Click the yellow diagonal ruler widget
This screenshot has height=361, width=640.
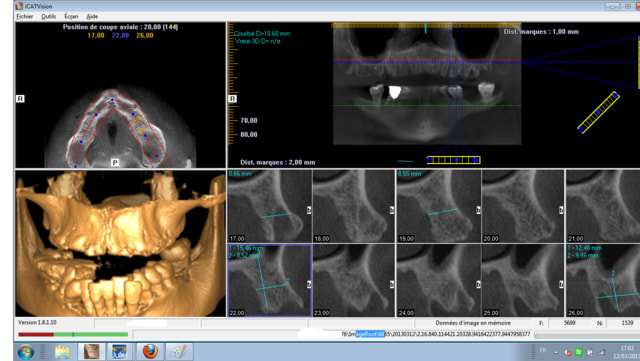598,112
